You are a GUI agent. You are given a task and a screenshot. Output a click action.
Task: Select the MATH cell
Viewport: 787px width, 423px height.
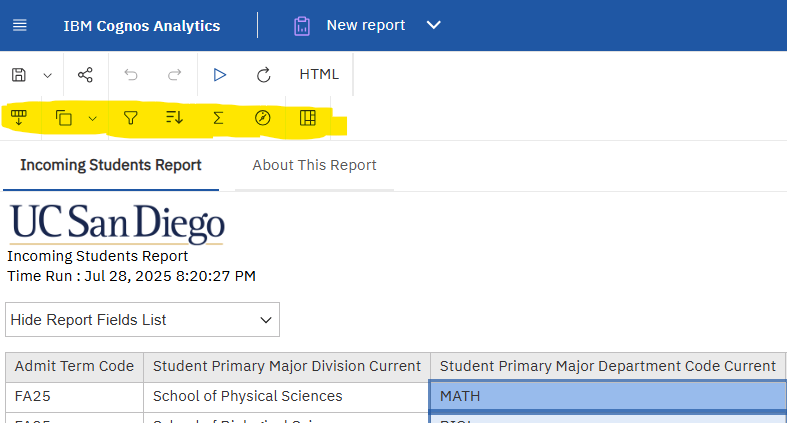point(608,396)
